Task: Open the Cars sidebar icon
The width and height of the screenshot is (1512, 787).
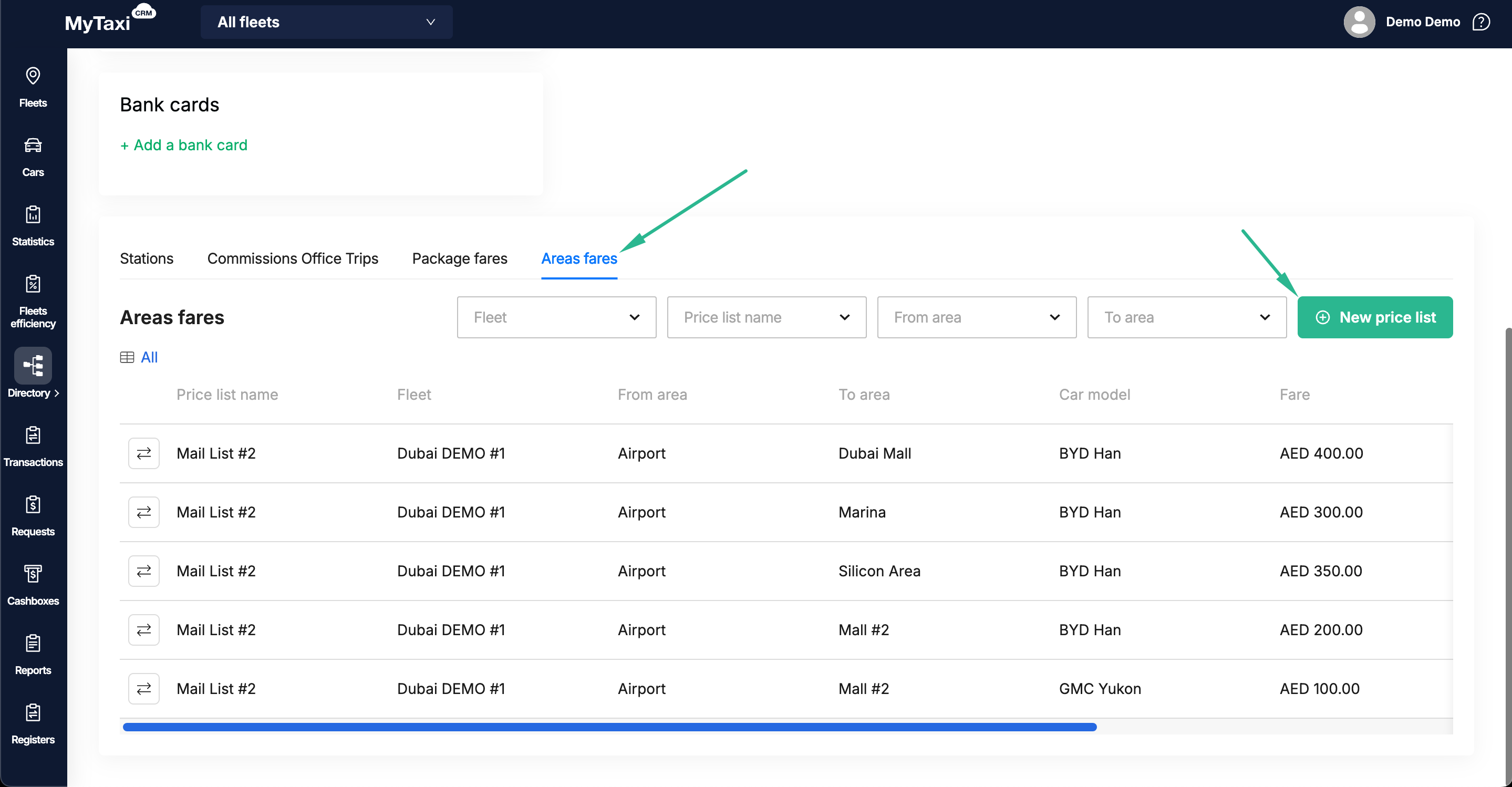Action: pos(33,156)
